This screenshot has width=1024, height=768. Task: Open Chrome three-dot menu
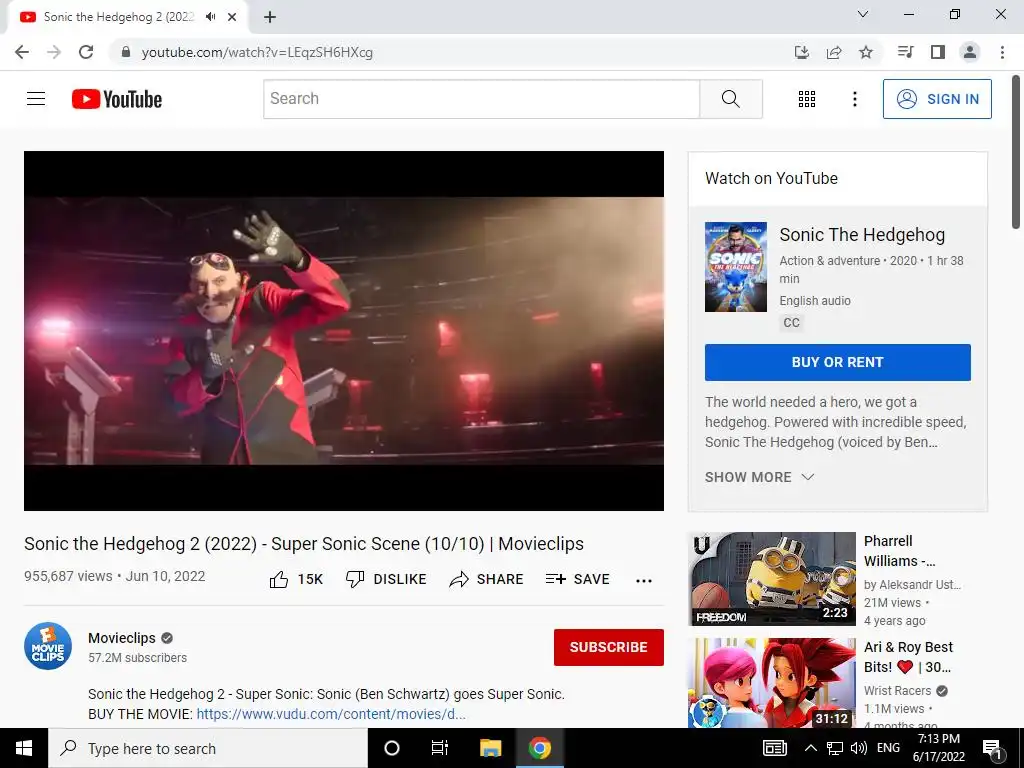(x=1002, y=52)
